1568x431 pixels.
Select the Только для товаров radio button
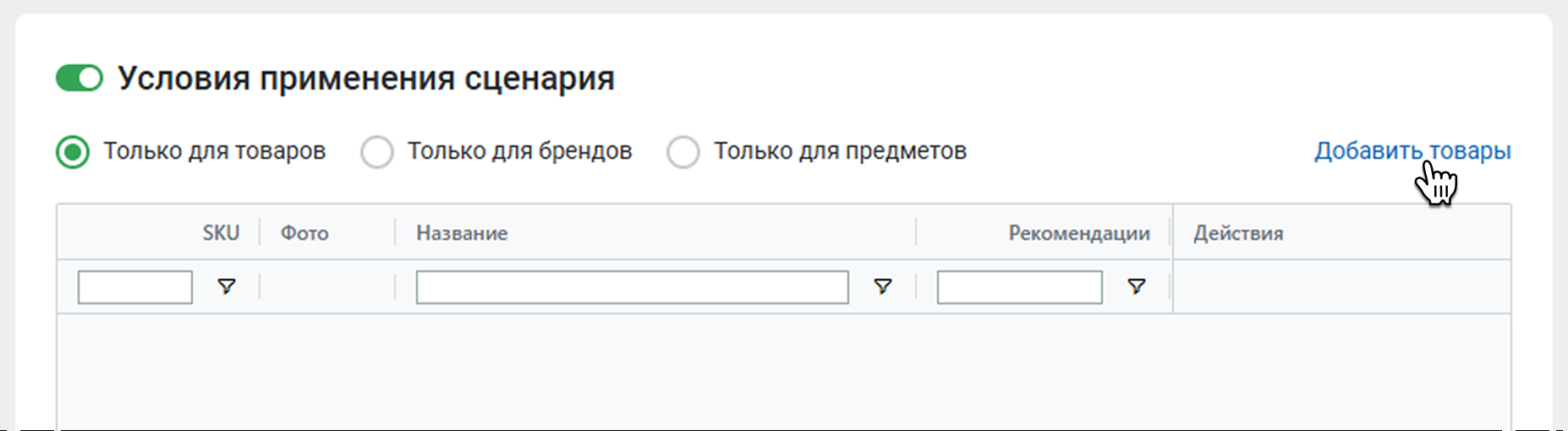[73, 152]
